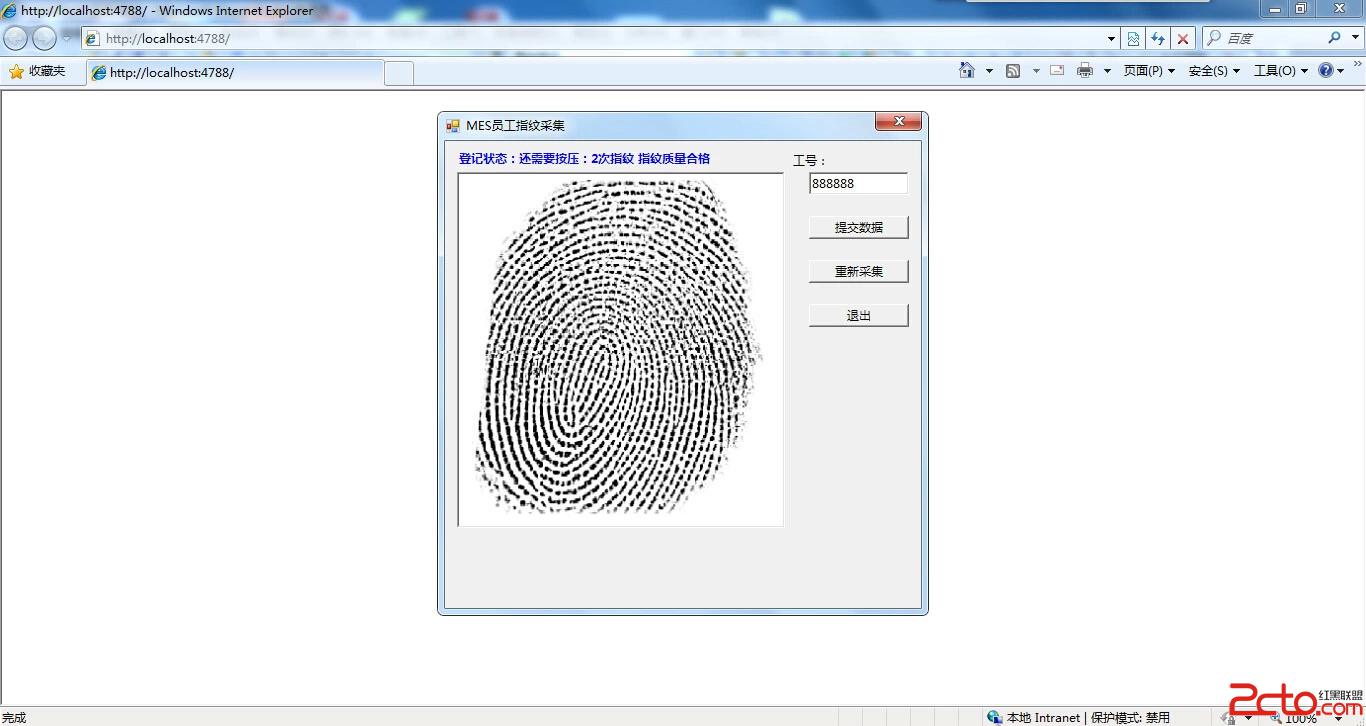
Task: Click the 完成 status bar text
Action: click(14, 718)
